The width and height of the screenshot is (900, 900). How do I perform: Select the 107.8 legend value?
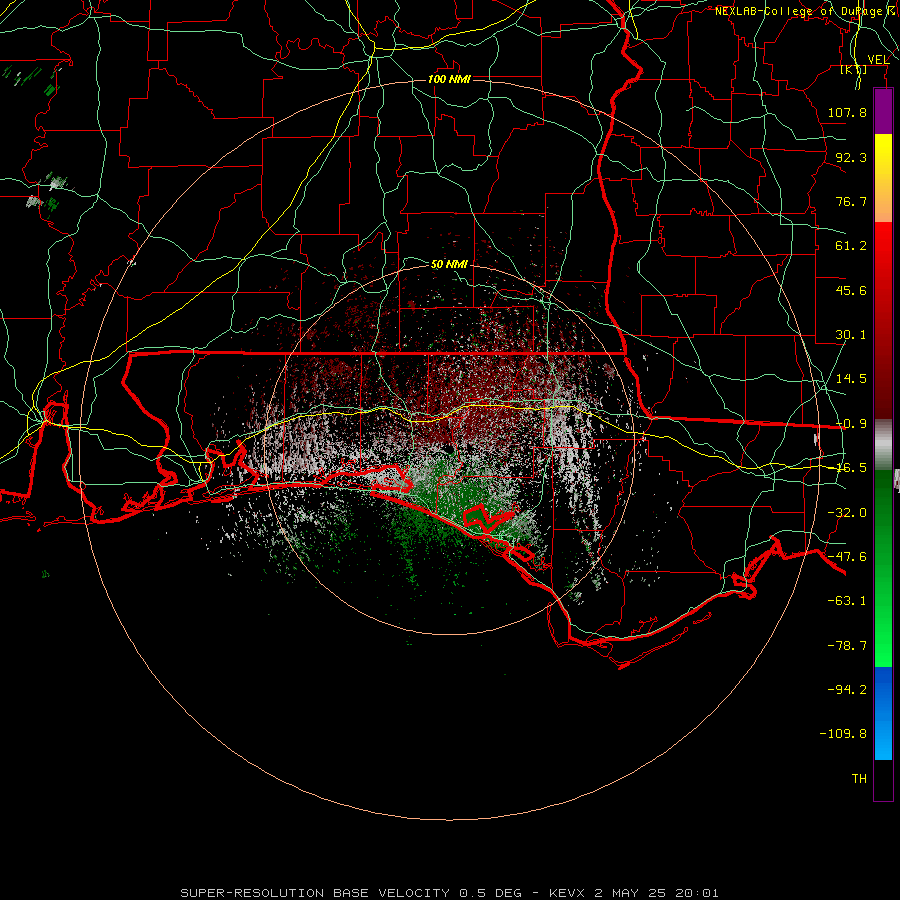(847, 112)
